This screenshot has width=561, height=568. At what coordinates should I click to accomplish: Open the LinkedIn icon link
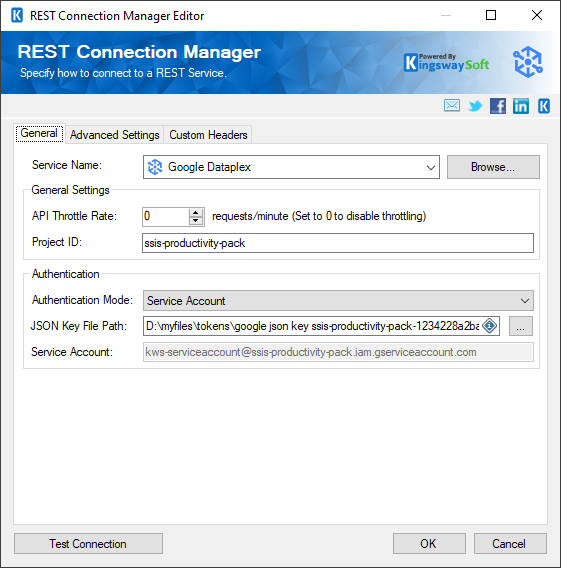click(521, 106)
